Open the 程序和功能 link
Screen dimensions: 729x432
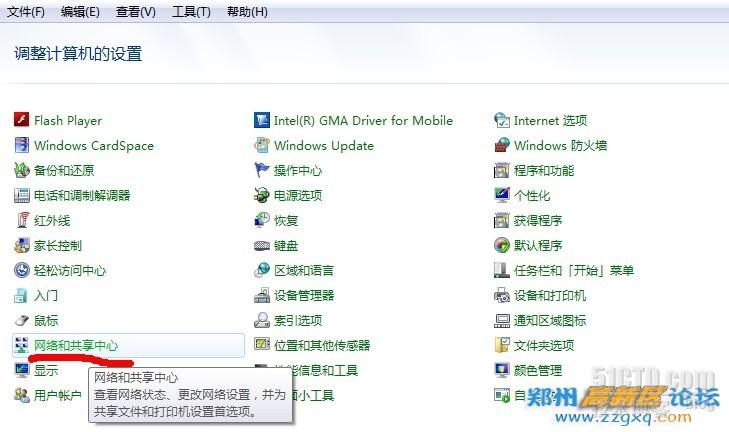[544, 171]
